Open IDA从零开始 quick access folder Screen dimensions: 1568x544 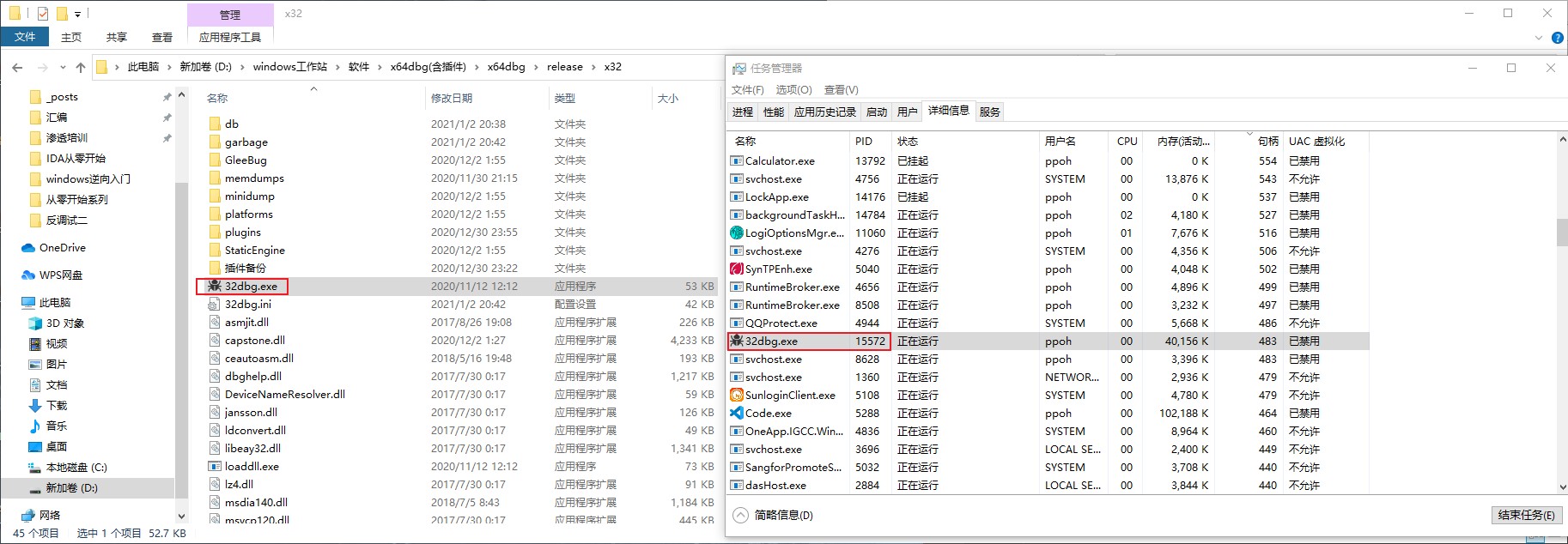pyautogui.click(x=67, y=158)
